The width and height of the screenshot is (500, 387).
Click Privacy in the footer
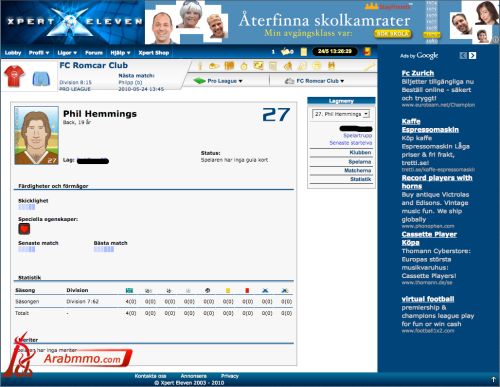(x=230, y=376)
